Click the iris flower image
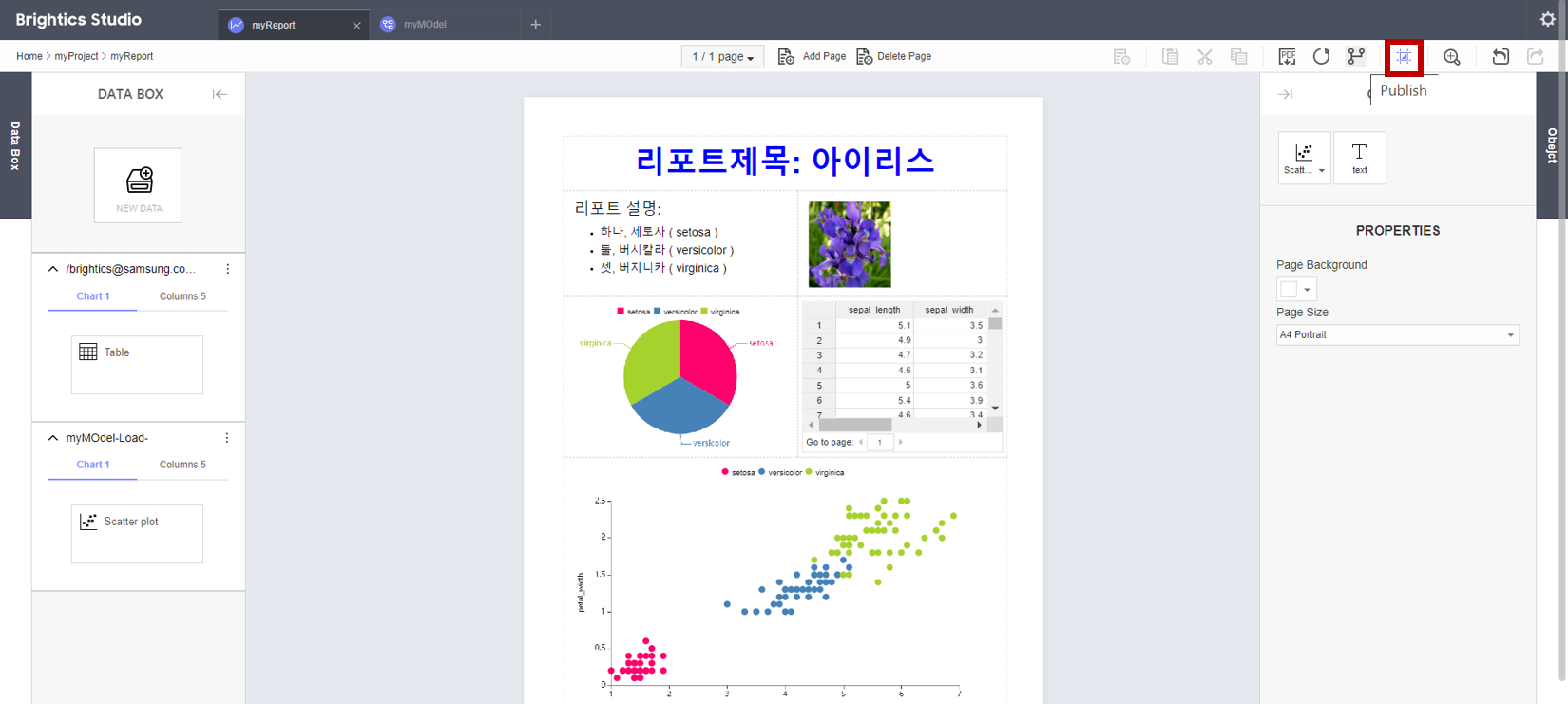Screen dimensions: 1568x704 point(850,244)
